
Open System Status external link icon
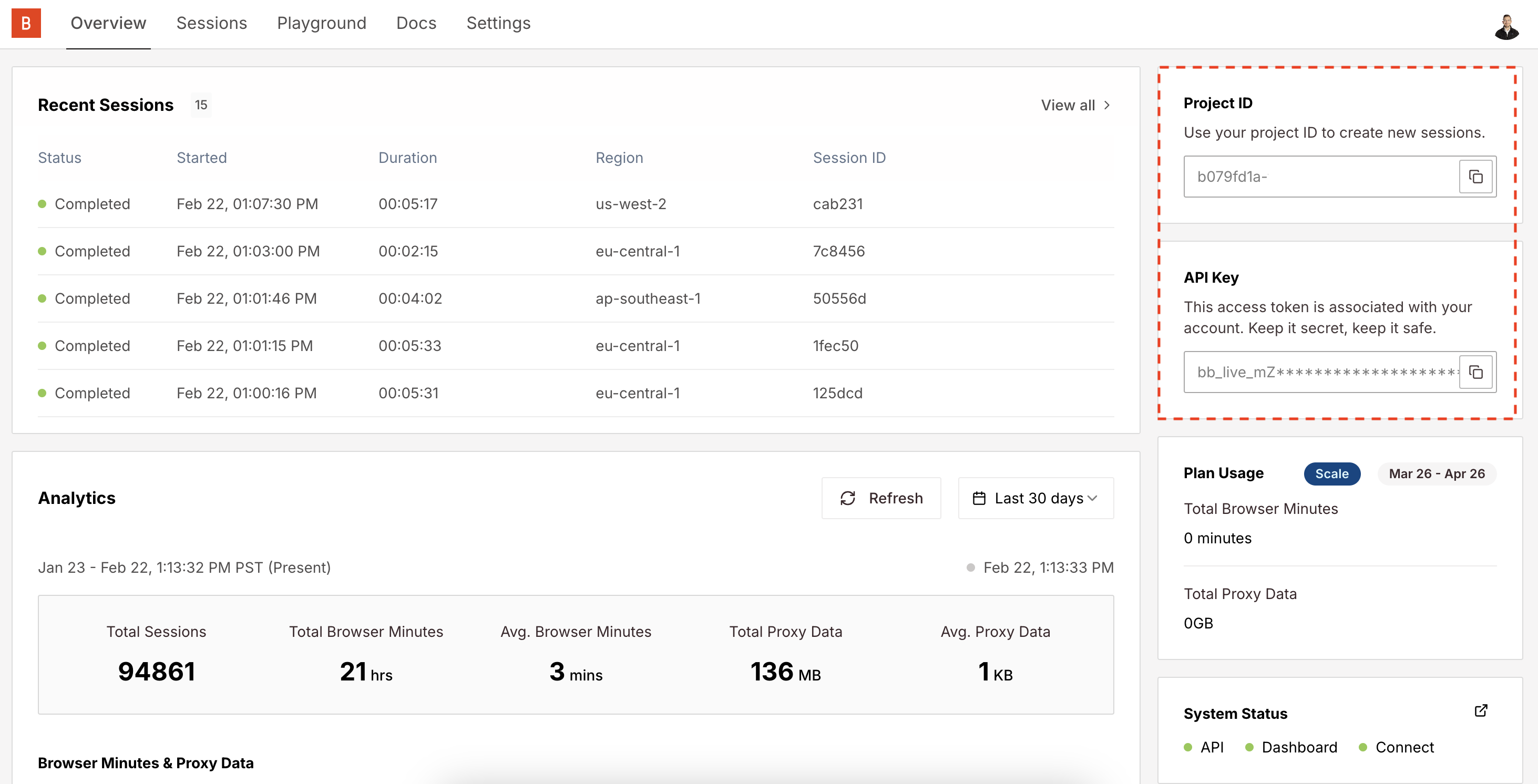(x=1482, y=710)
